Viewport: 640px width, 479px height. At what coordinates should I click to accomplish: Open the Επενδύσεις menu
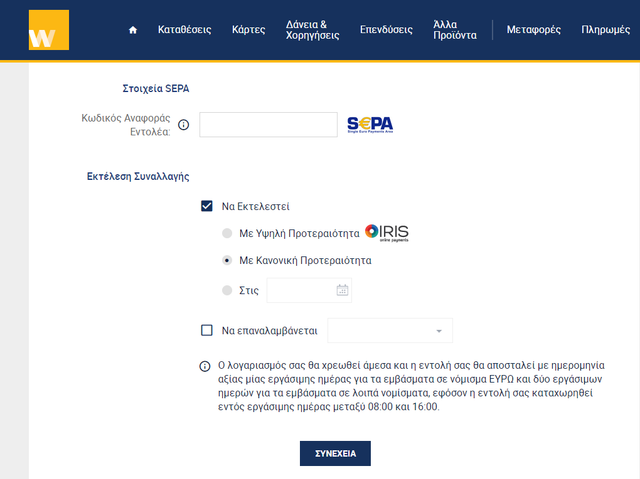click(x=386, y=30)
